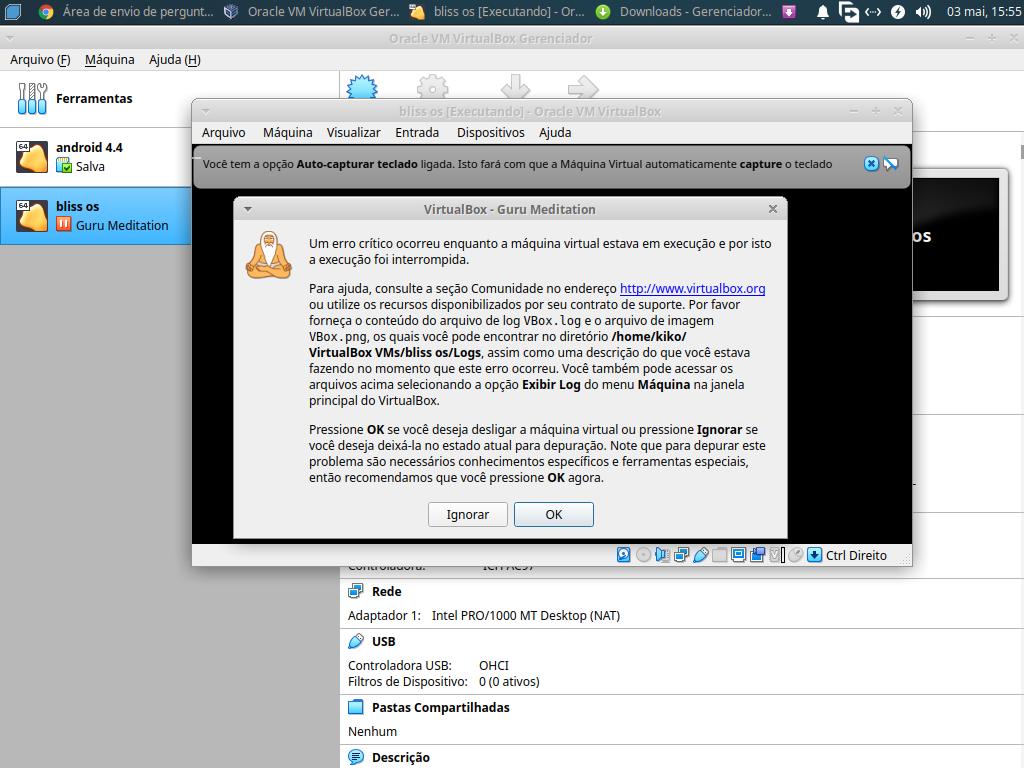Click Adaptador 1 Intel PRO/1000 text
Viewport: 1024px width, 768px height.
(484, 615)
